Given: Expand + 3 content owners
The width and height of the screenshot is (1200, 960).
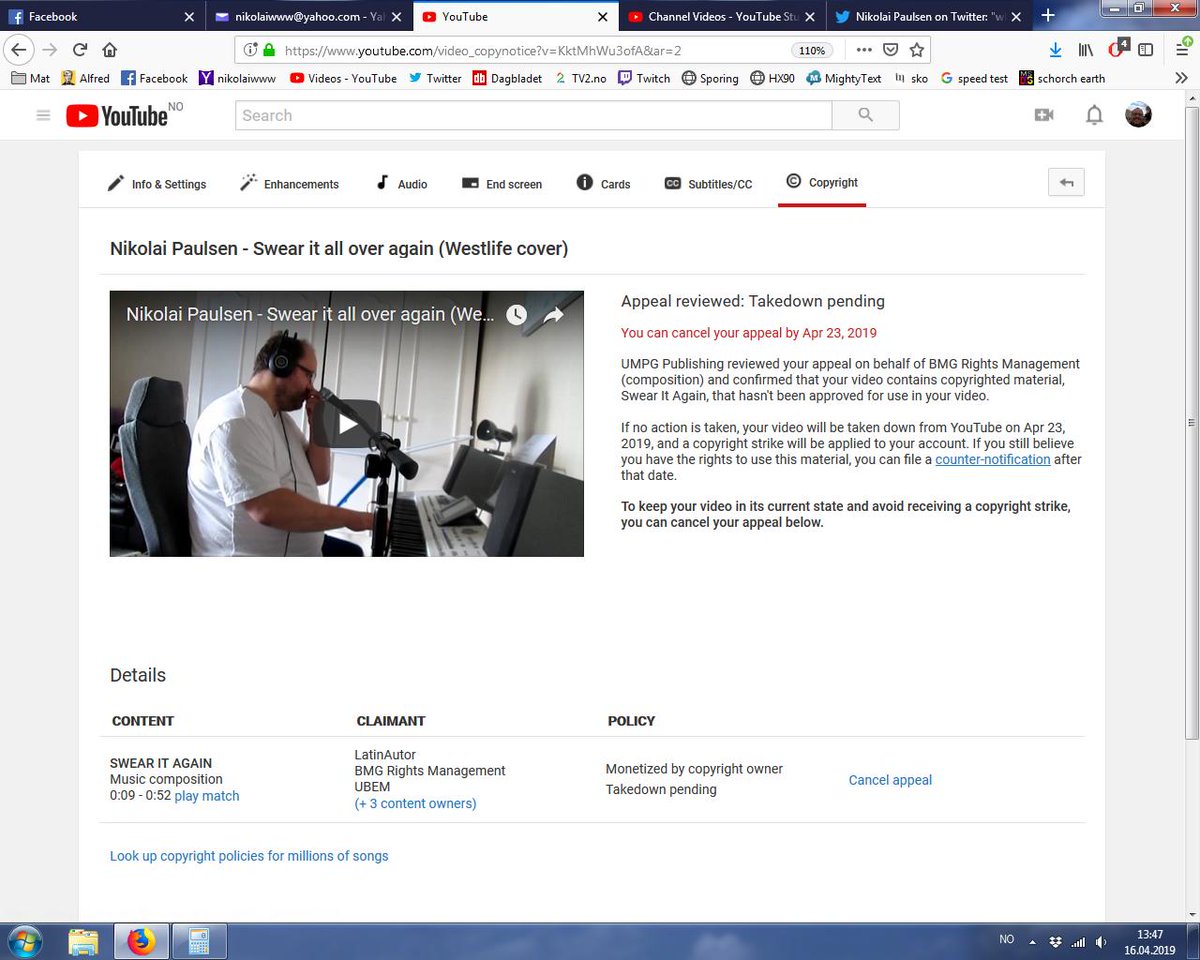Looking at the screenshot, I should (415, 803).
